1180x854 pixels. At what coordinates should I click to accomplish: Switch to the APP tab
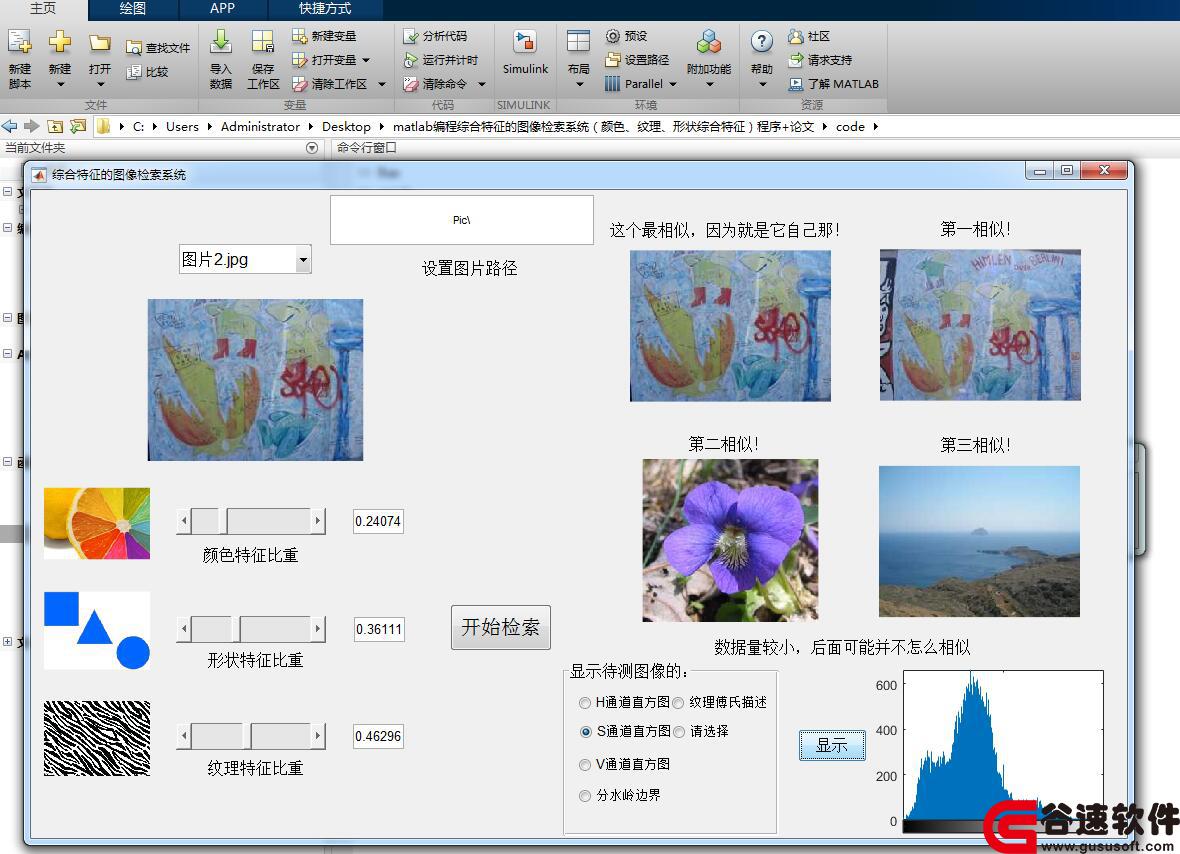[222, 9]
